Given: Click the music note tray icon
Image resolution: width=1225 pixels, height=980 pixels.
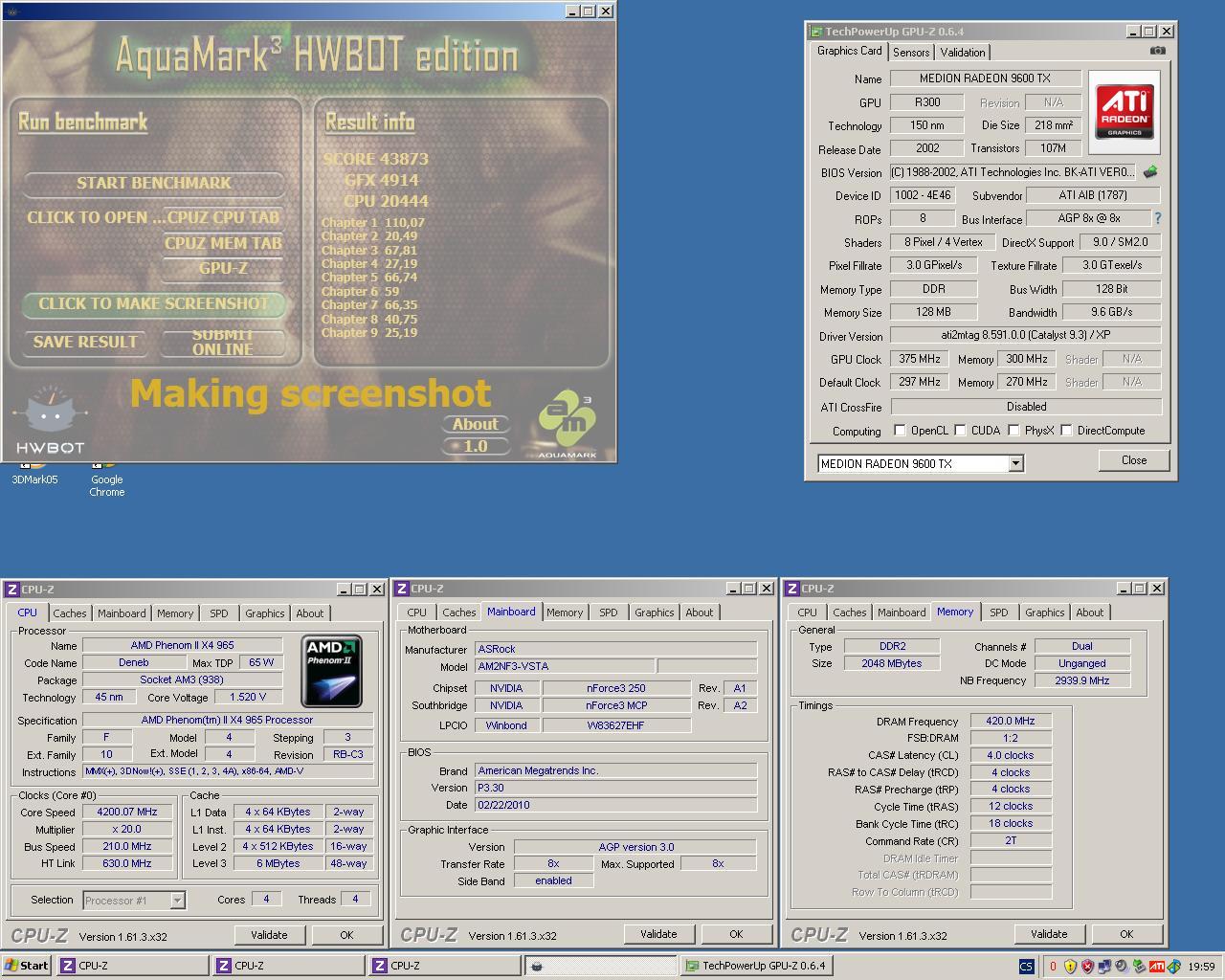Looking at the screenshot, I should (1174, 967).
